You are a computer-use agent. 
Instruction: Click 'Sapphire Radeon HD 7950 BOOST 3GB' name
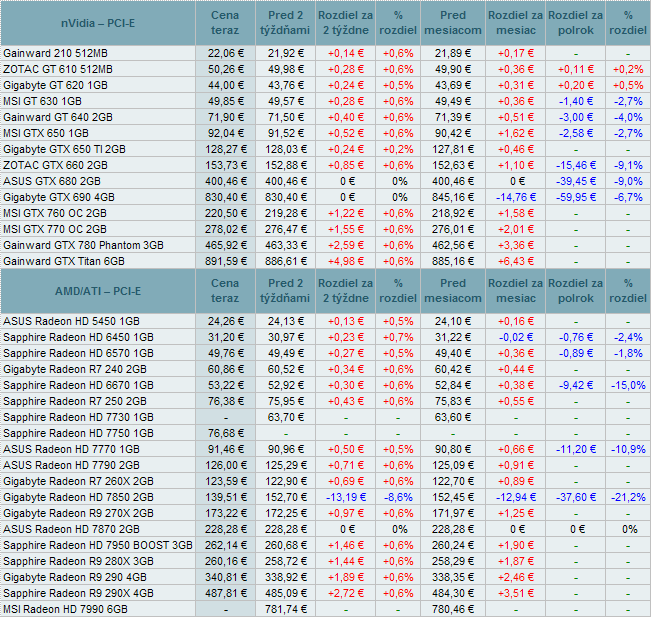(x=98, y=545)
